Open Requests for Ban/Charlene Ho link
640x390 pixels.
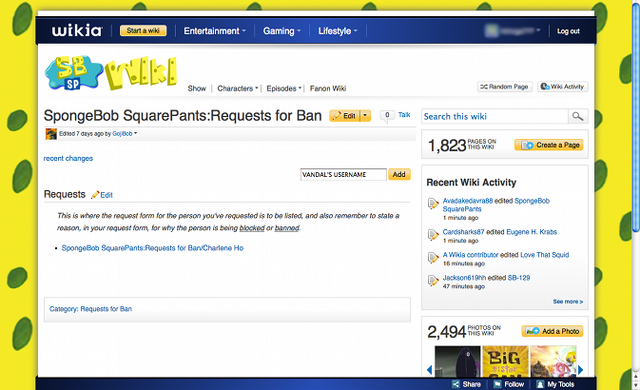[x=152, y=248]
